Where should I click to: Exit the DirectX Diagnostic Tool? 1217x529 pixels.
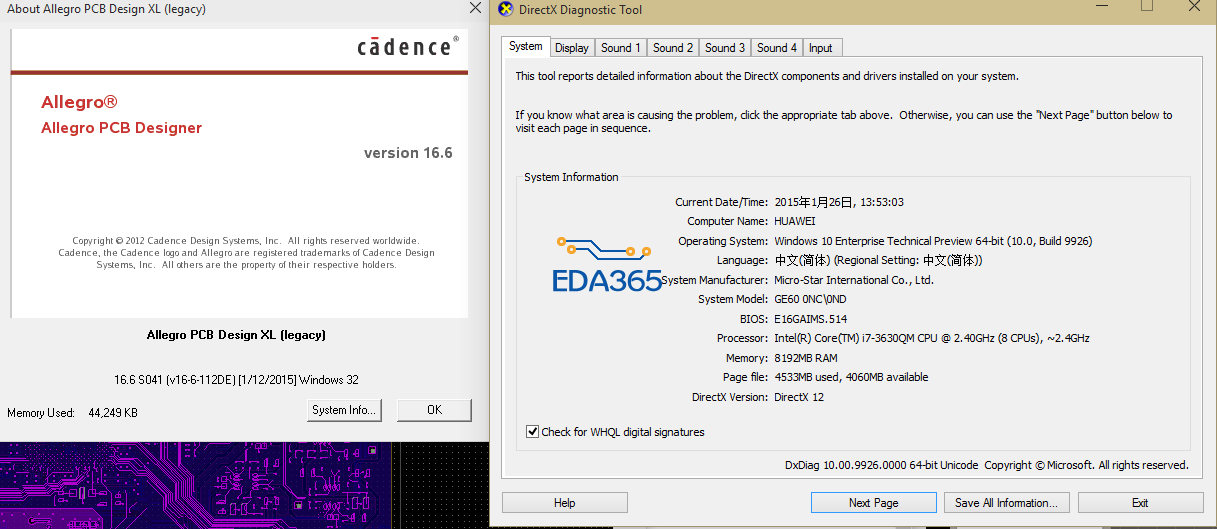(1140, 503)
